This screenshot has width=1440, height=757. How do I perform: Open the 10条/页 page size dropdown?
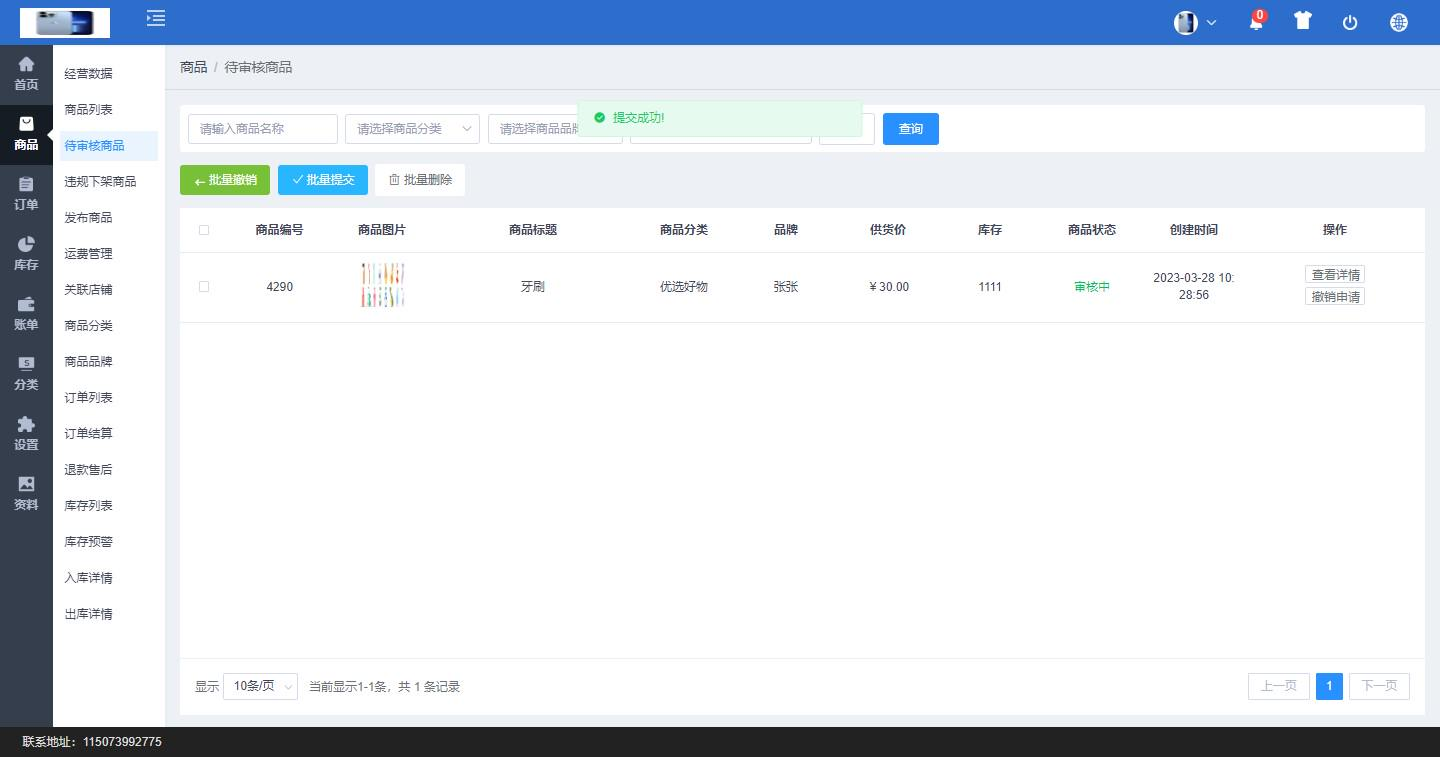pos(260,686)
